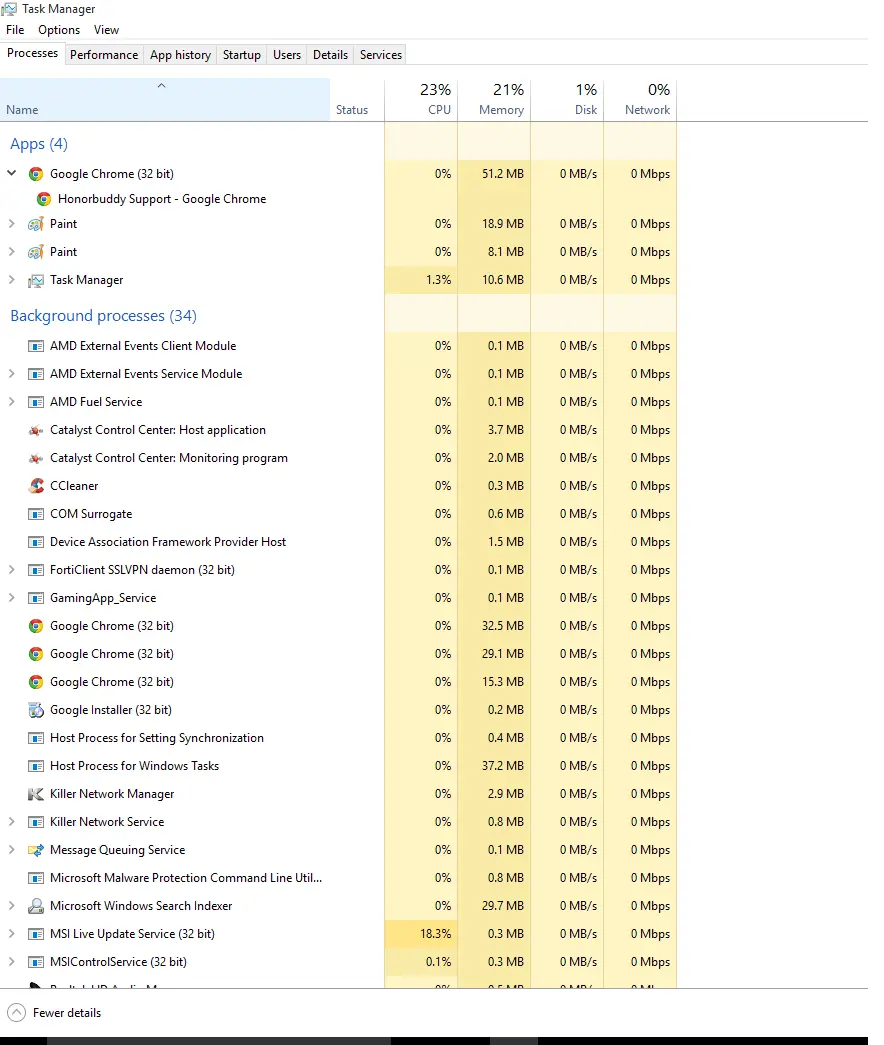Sort processes by CPU column
The image size is (884, 1045).
pos(421,100)
